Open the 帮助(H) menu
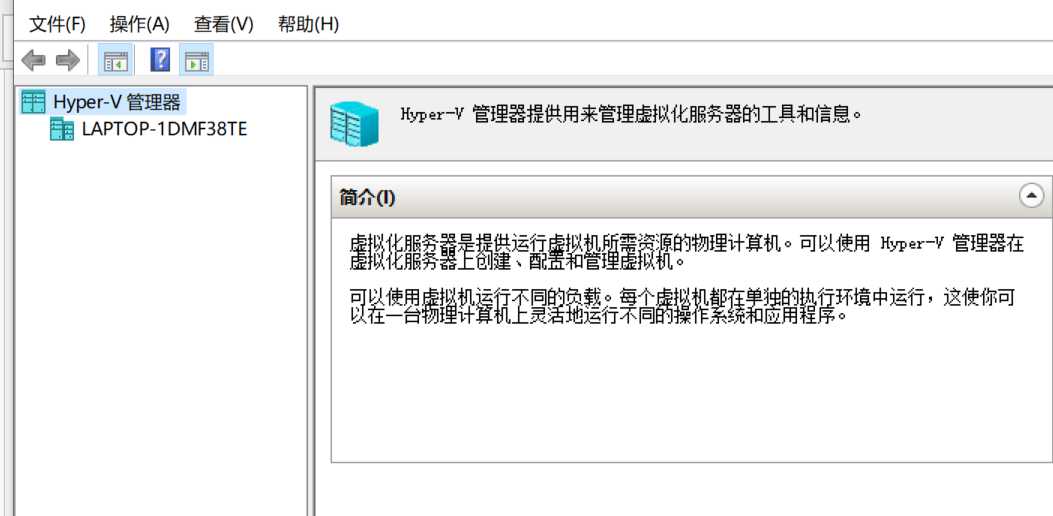Image resolution: width=1053 pixels, height=516 pixels. pos(308,25)
